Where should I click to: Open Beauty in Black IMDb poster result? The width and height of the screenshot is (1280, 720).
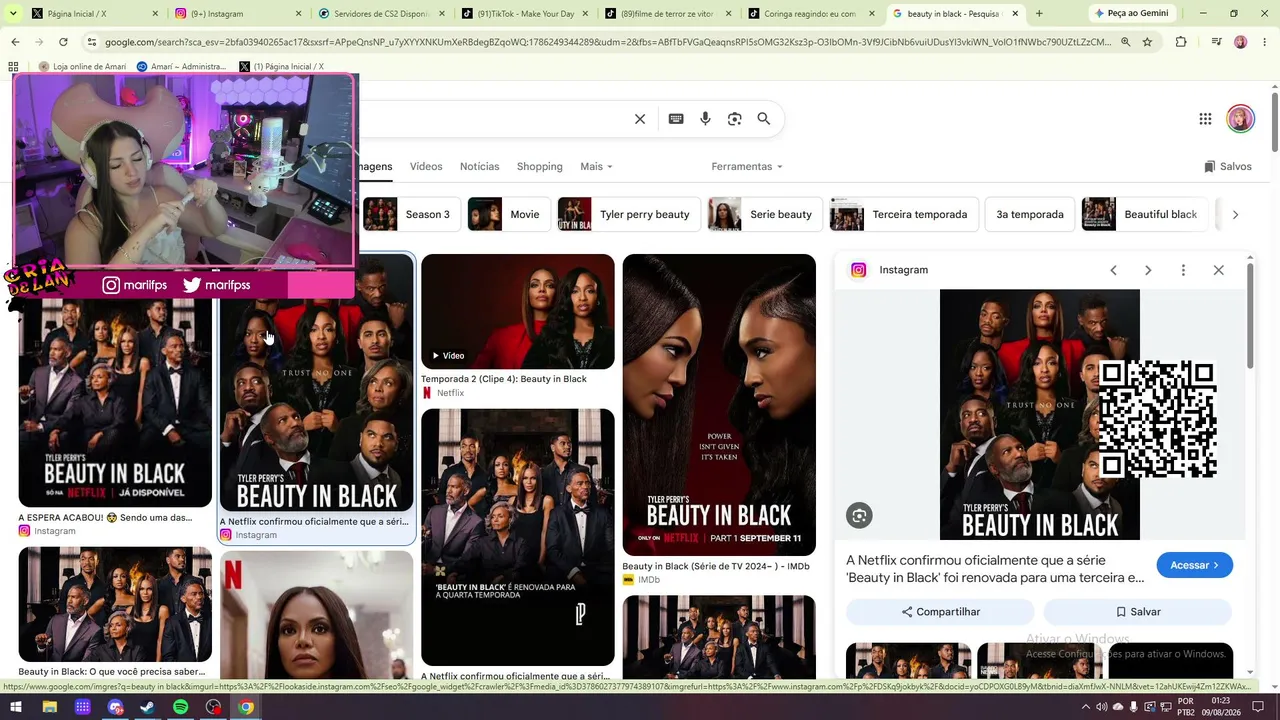point(719,405)
